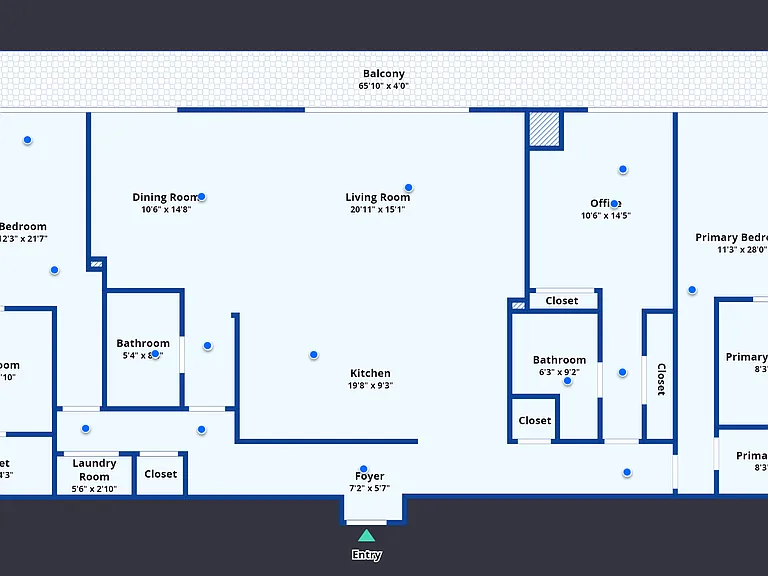Open the hallway dot right of small Bathroom
The width and height of the screenshot is (768, 576).
[x=208, y=346]
